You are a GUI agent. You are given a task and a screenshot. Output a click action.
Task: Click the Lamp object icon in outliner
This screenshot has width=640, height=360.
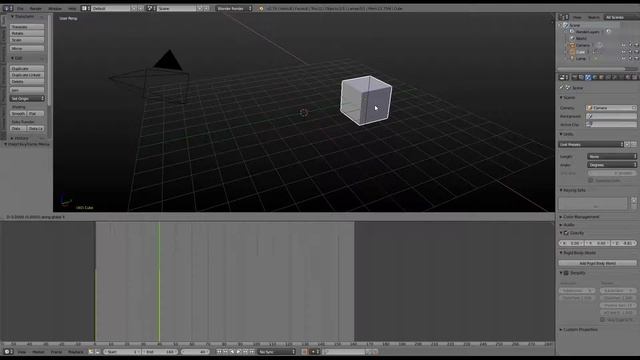tap(572, 58)
